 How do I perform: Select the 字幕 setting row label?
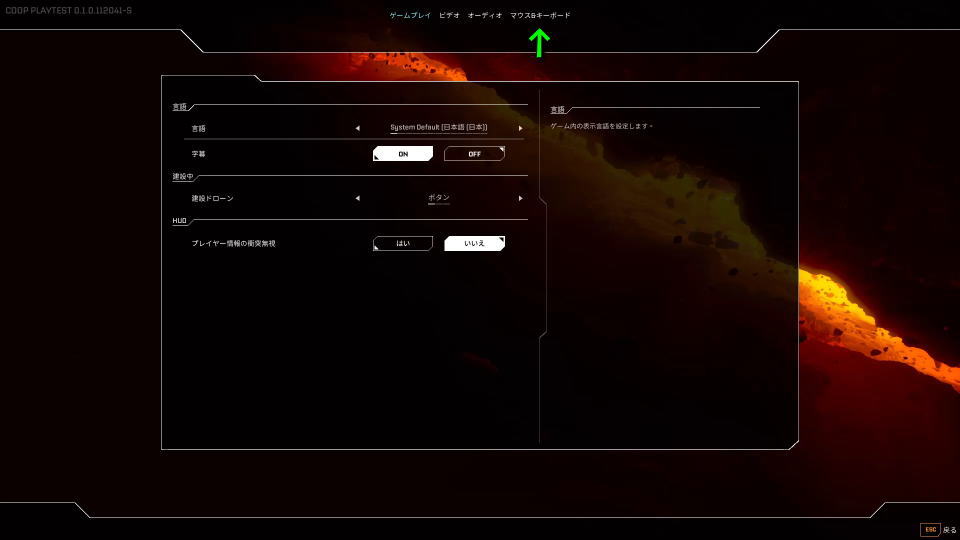(198, 154)
